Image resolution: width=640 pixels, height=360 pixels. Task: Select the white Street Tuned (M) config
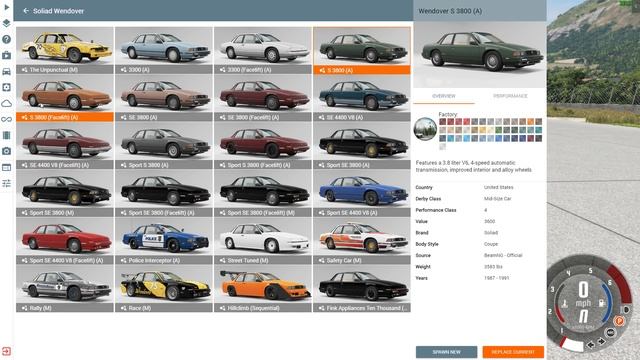[x=263, y=241]
